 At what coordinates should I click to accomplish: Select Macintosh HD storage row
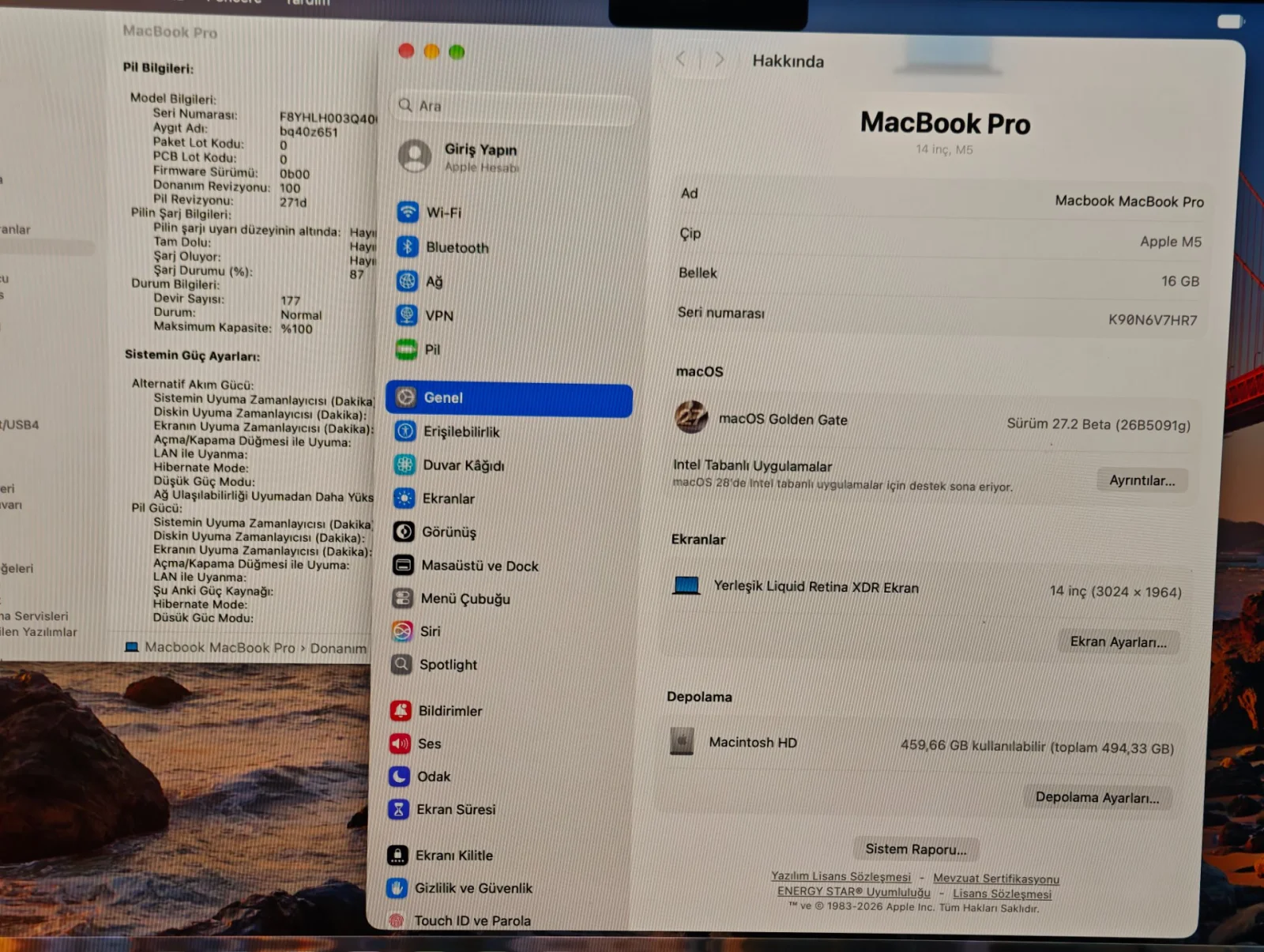coord(922,743)
